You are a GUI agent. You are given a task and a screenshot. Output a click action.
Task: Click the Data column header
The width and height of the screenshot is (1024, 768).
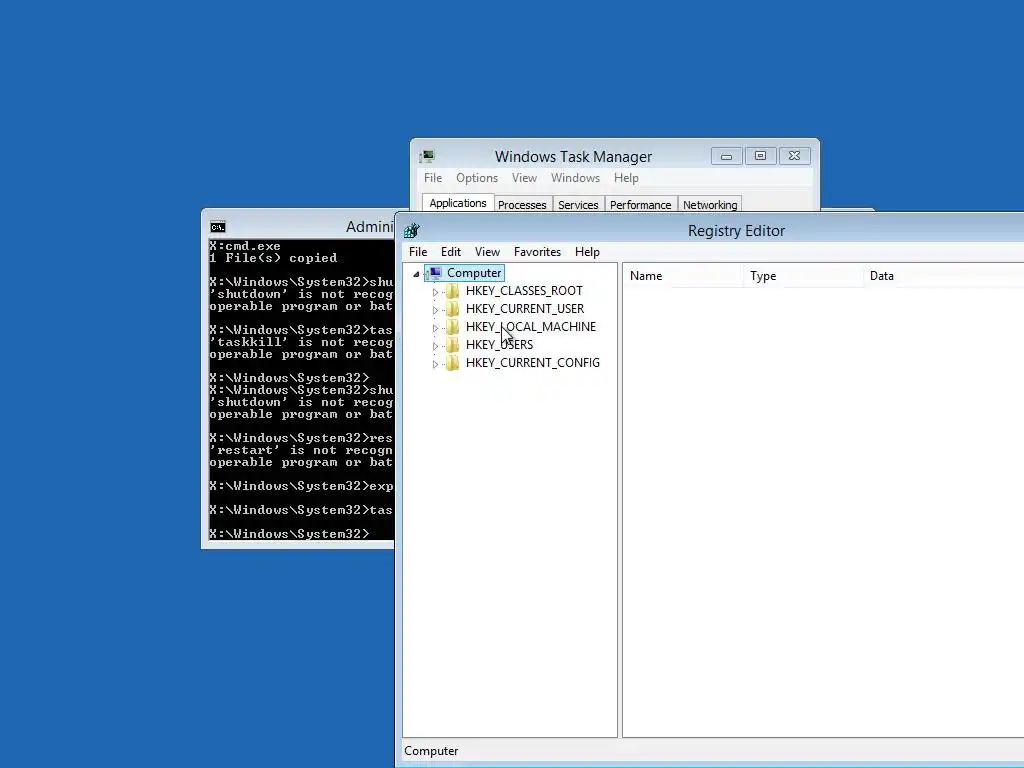[944, 276]
